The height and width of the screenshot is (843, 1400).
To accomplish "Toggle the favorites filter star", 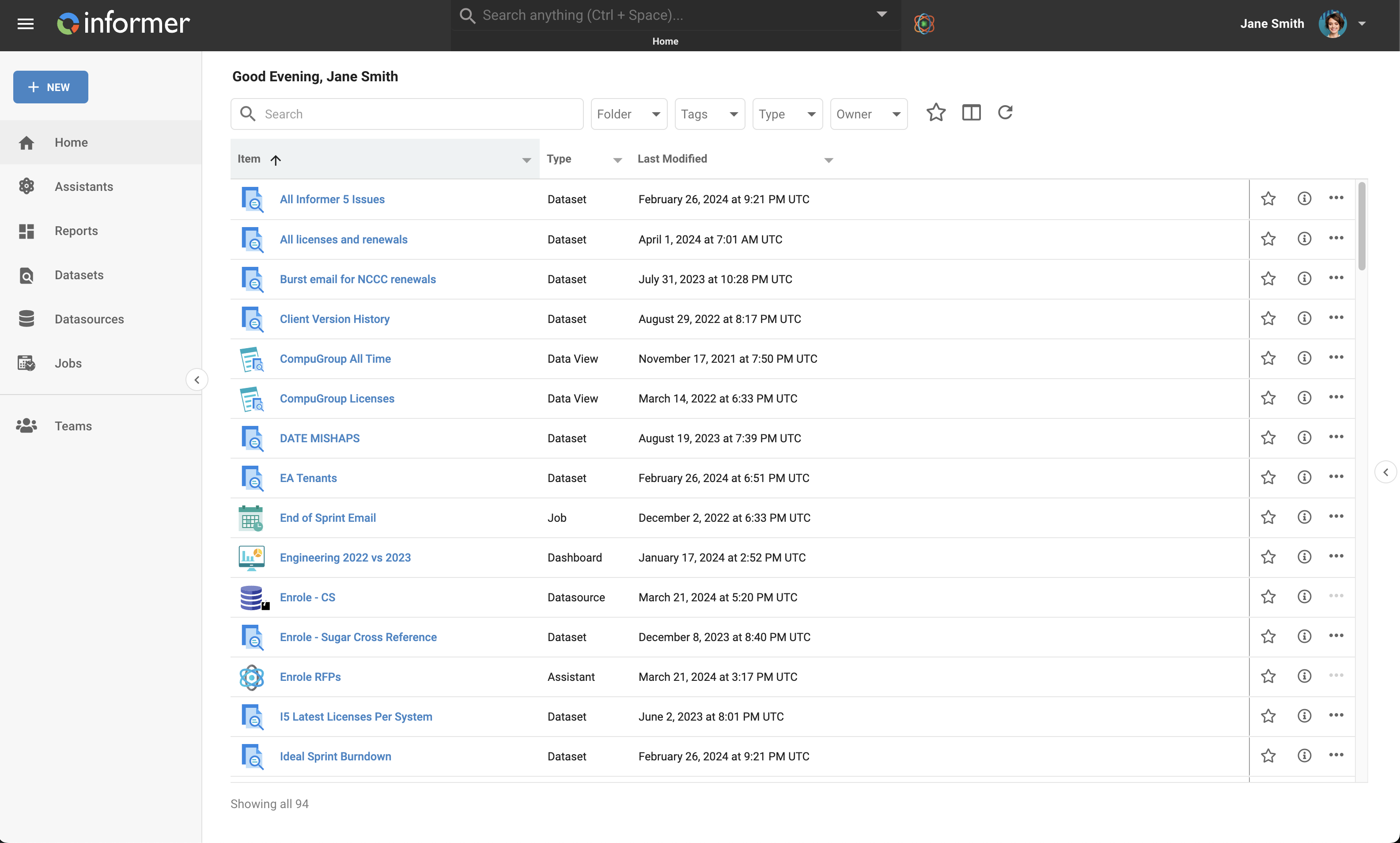I will [935, 113].
